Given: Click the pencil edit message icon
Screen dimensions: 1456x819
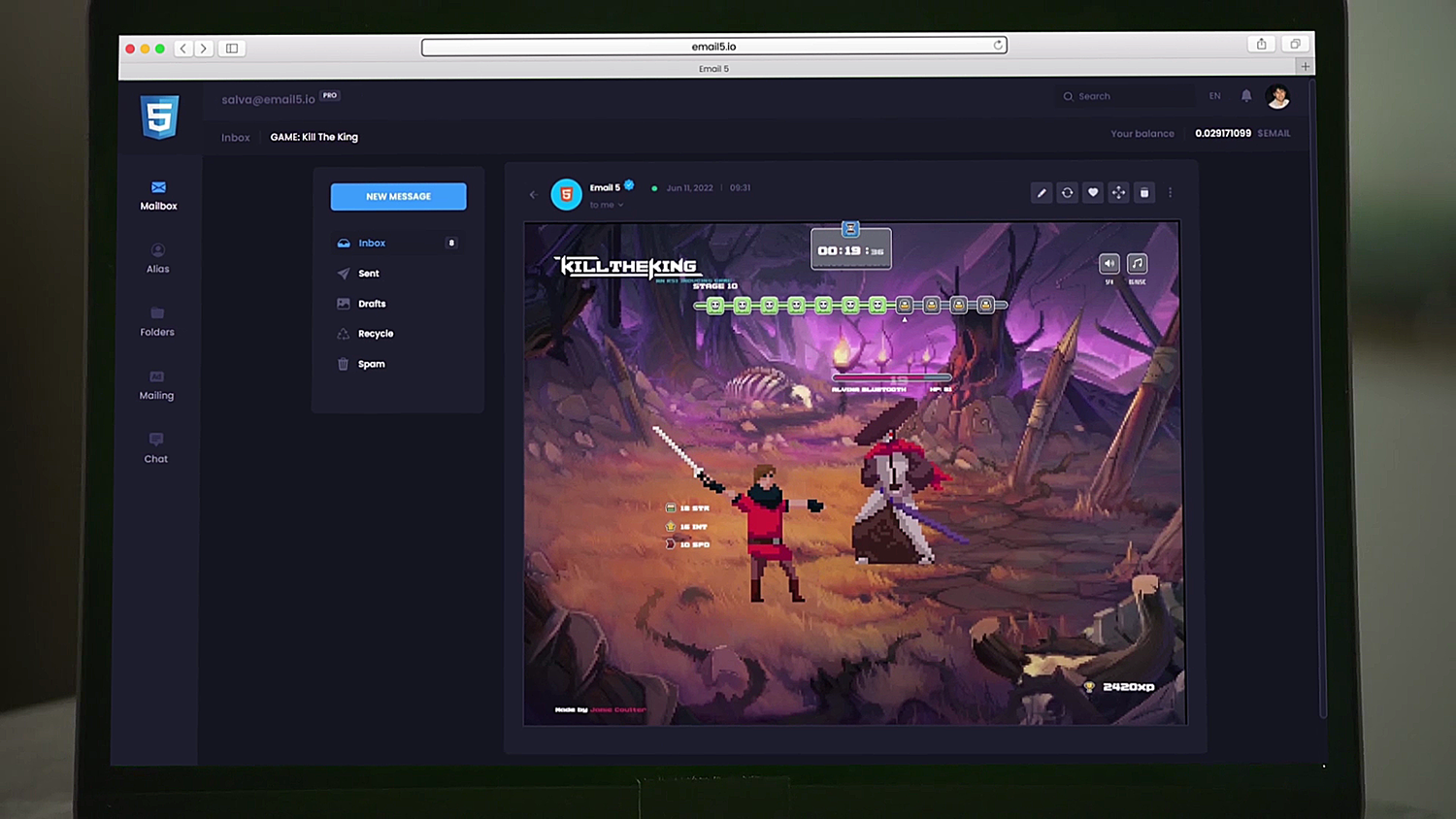Looking at the screenshot, I should tap(1042, 193).
